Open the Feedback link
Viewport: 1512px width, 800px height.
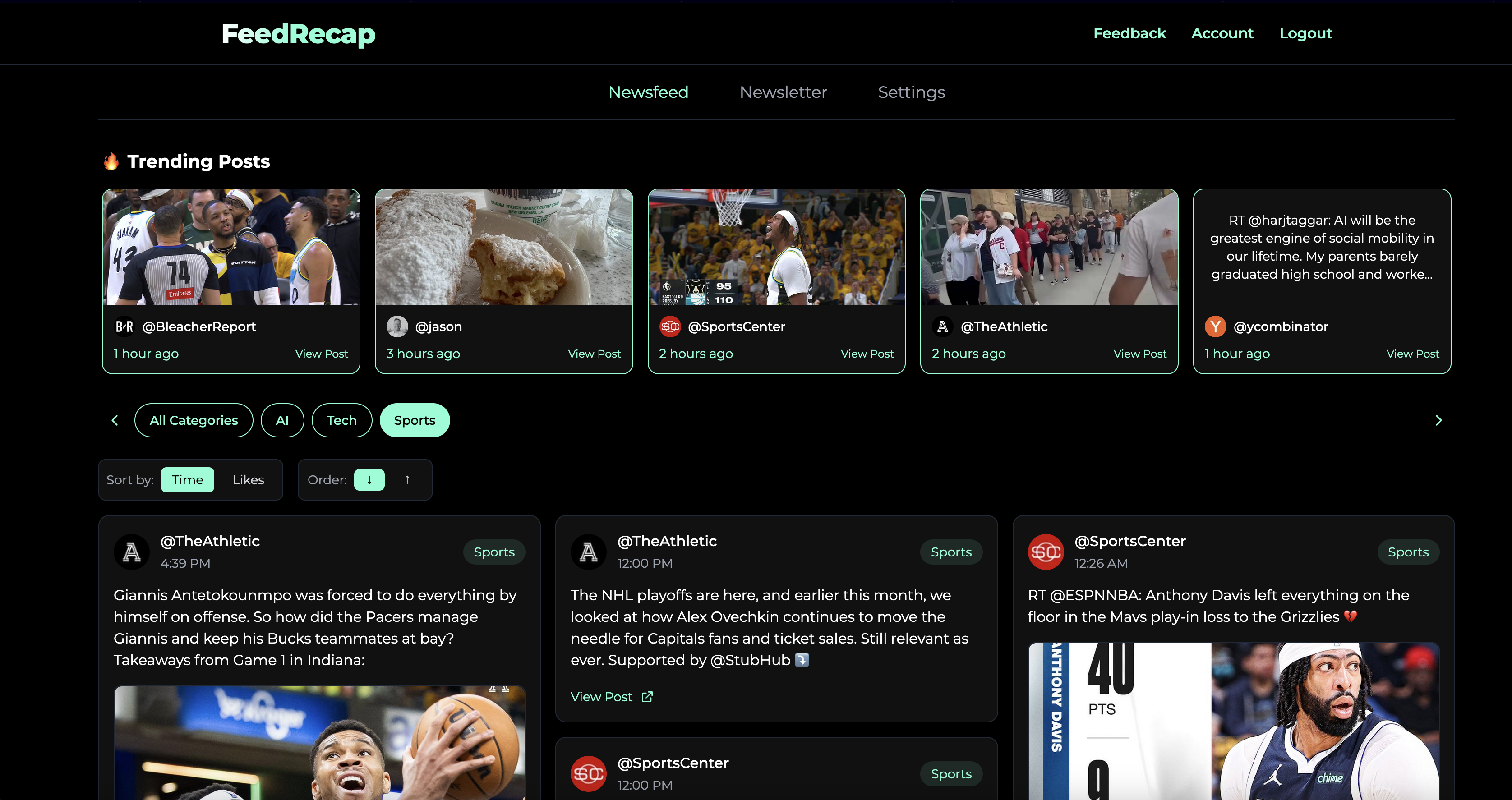(x=1129, y=33)
